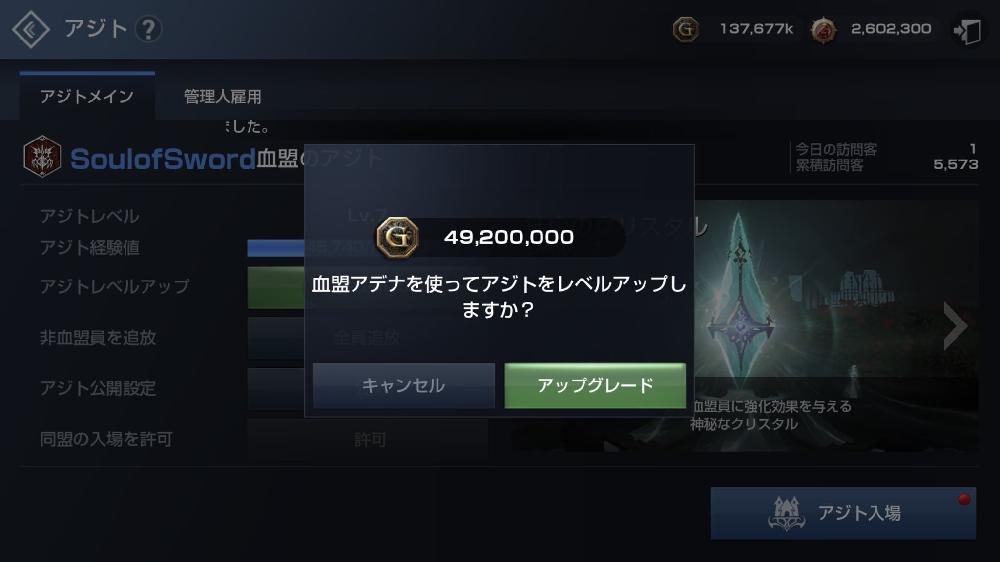Viewport: 1000px width, 562px height.
Task: Tap the SoulofSword clan emblem icon
Action: (42, 156)
